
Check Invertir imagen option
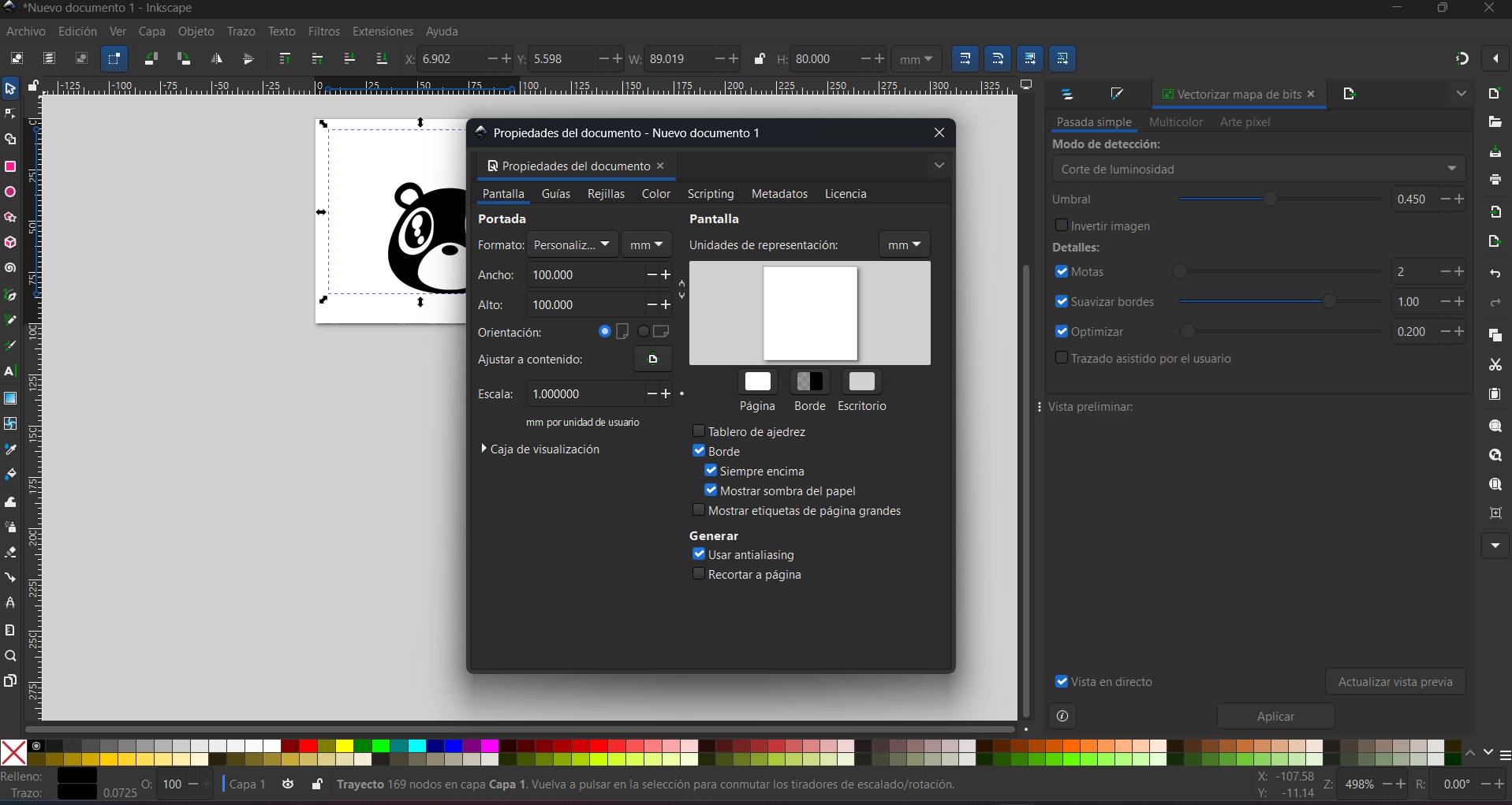pyautogui.click(x=1062, y=225)
